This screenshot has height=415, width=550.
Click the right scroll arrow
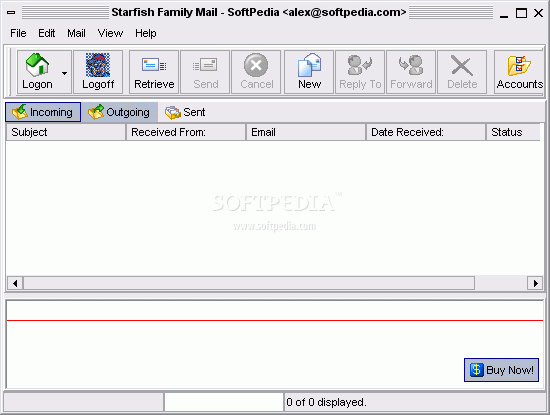click(535, 283)
